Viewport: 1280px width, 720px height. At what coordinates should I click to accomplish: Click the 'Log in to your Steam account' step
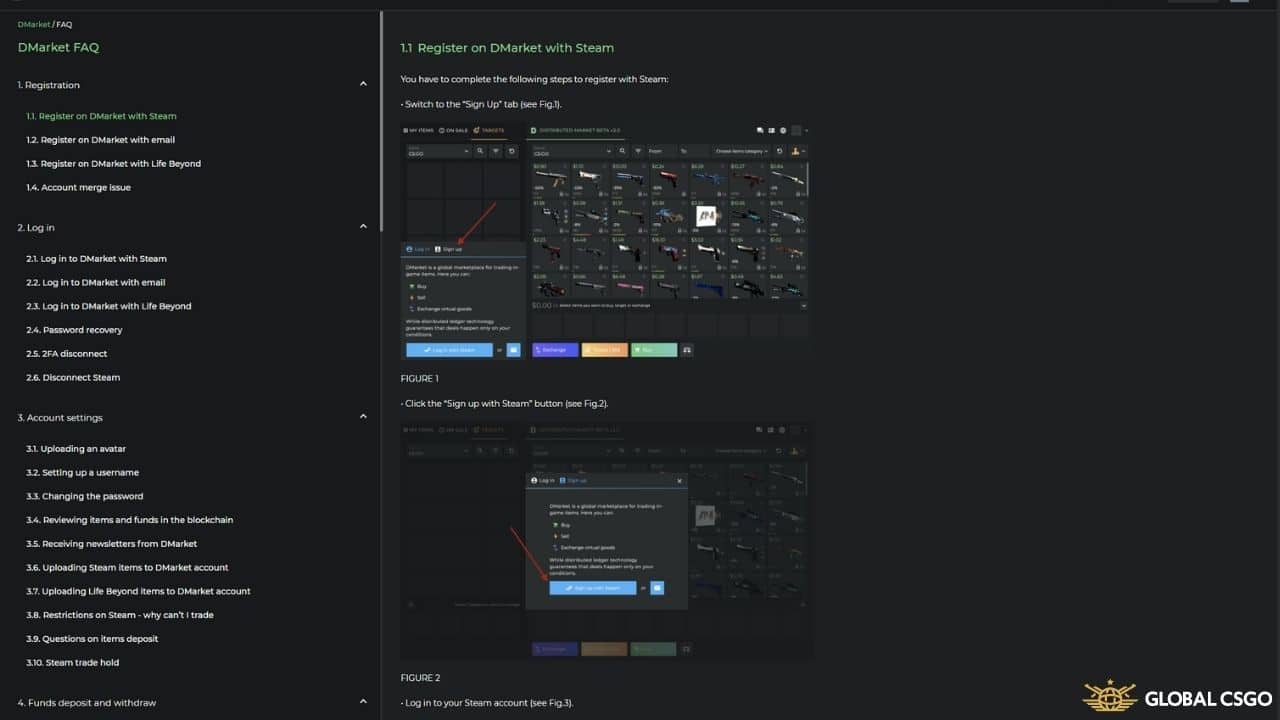[487, 703]
